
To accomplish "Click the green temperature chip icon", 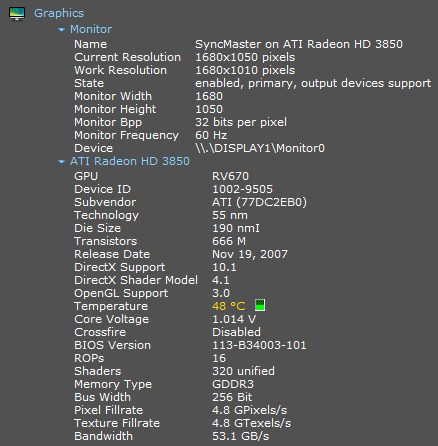I will tap(260, 305).
